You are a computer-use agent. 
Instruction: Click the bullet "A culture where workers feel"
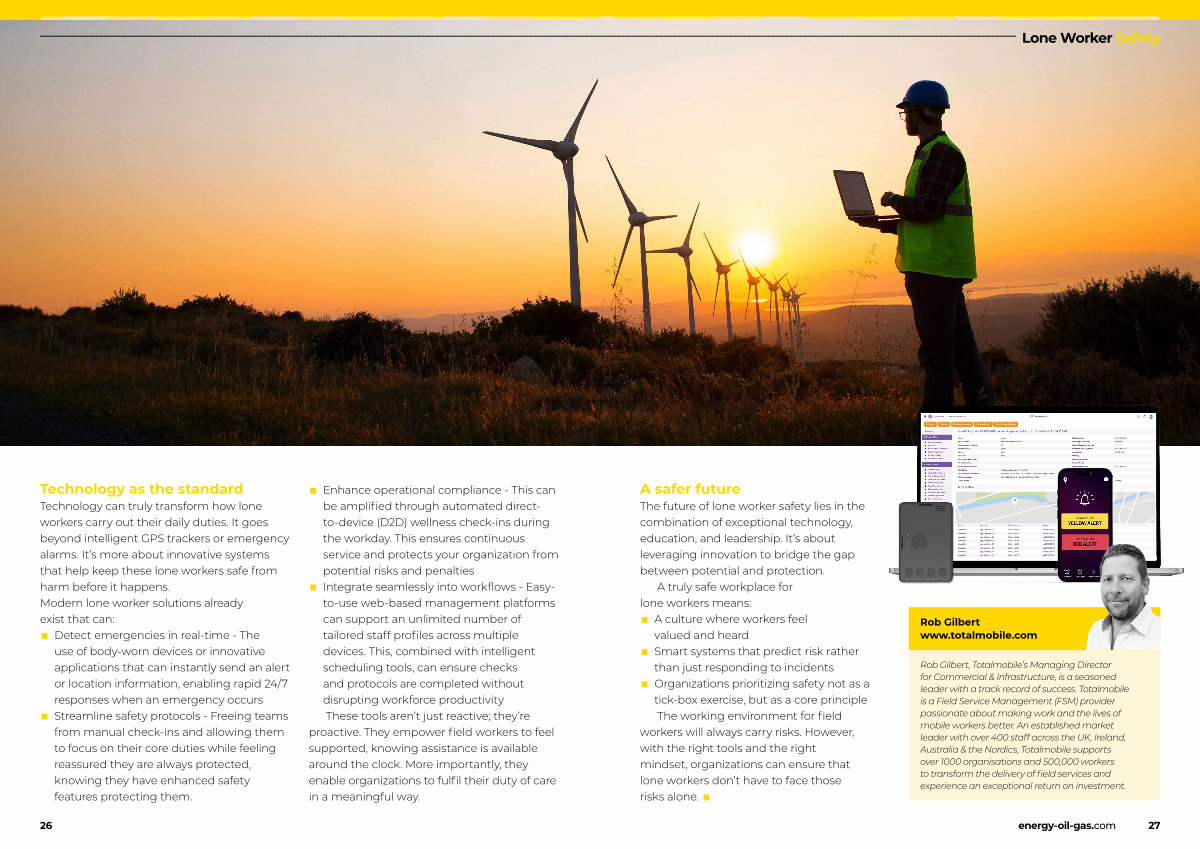click(x=731, y=619)
